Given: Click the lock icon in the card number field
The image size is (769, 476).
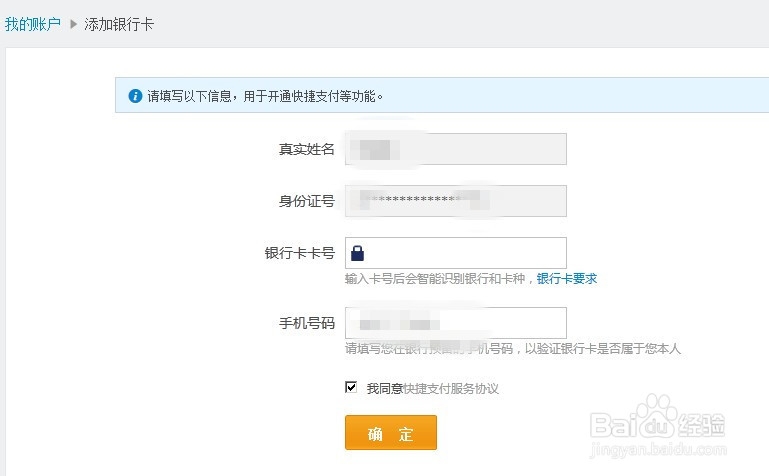Looking at the screenshot, I should coord(357,253).
